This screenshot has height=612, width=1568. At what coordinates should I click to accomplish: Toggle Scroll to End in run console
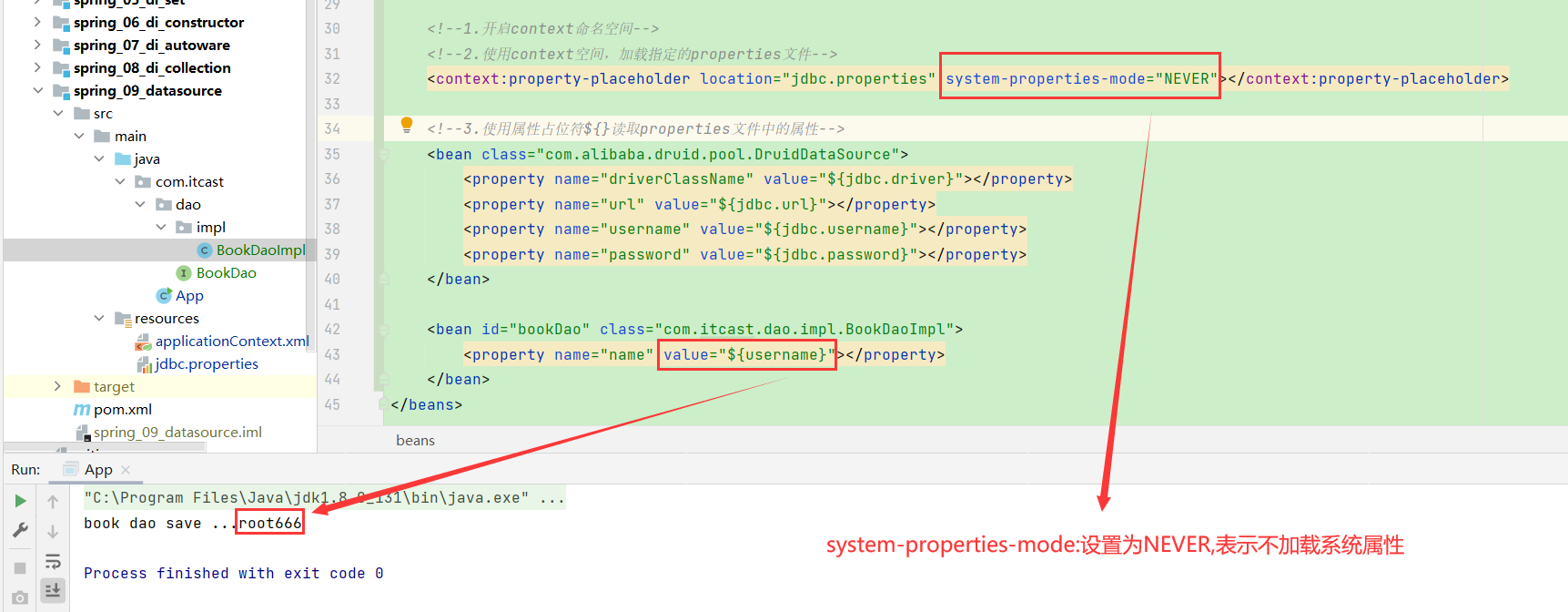tap(53, 590)
